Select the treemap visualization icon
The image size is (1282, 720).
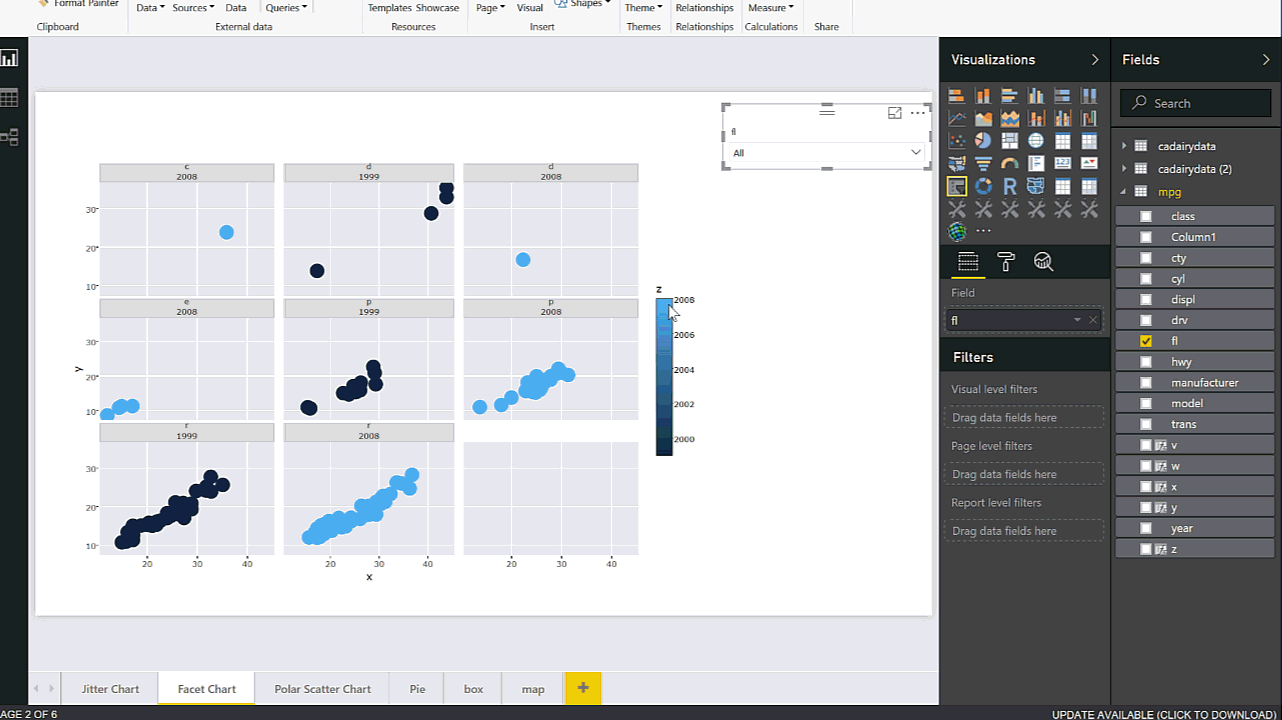point(1010,140)
